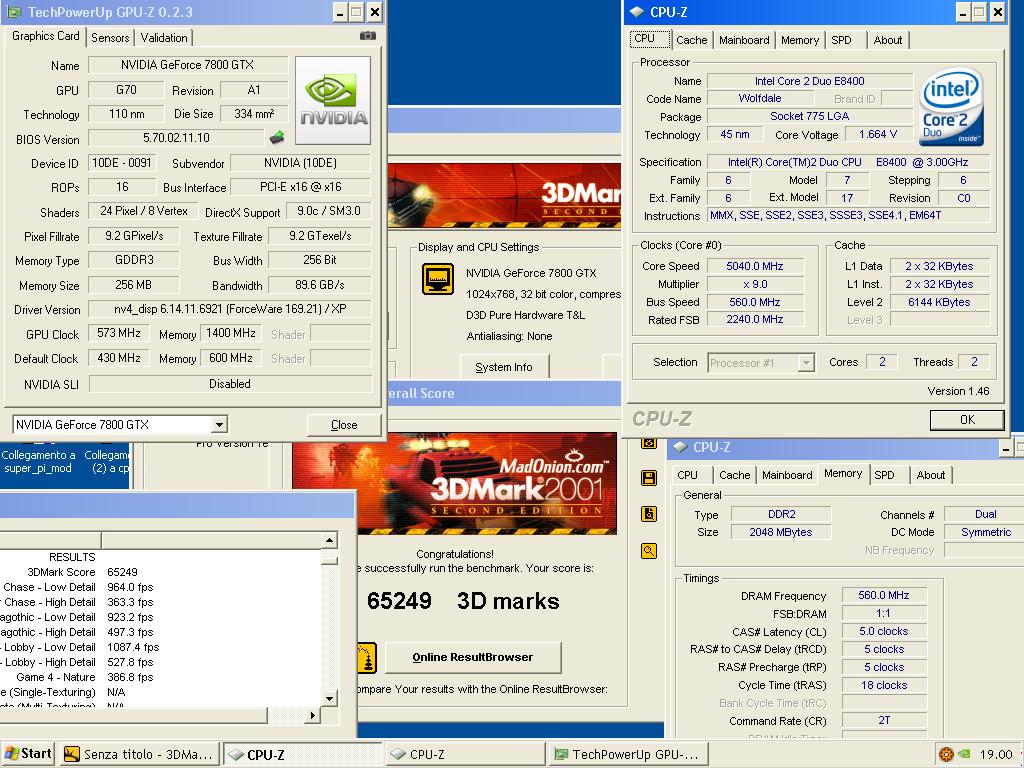Click the OK button in CPU-Z

tap(967, 419)
